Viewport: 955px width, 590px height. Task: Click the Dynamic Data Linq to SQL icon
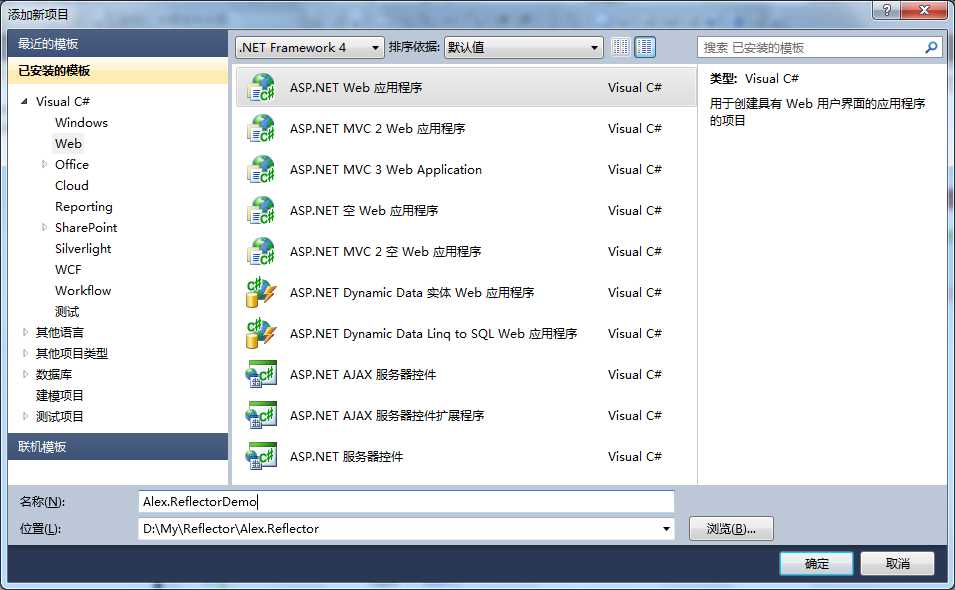coord(261,334)
